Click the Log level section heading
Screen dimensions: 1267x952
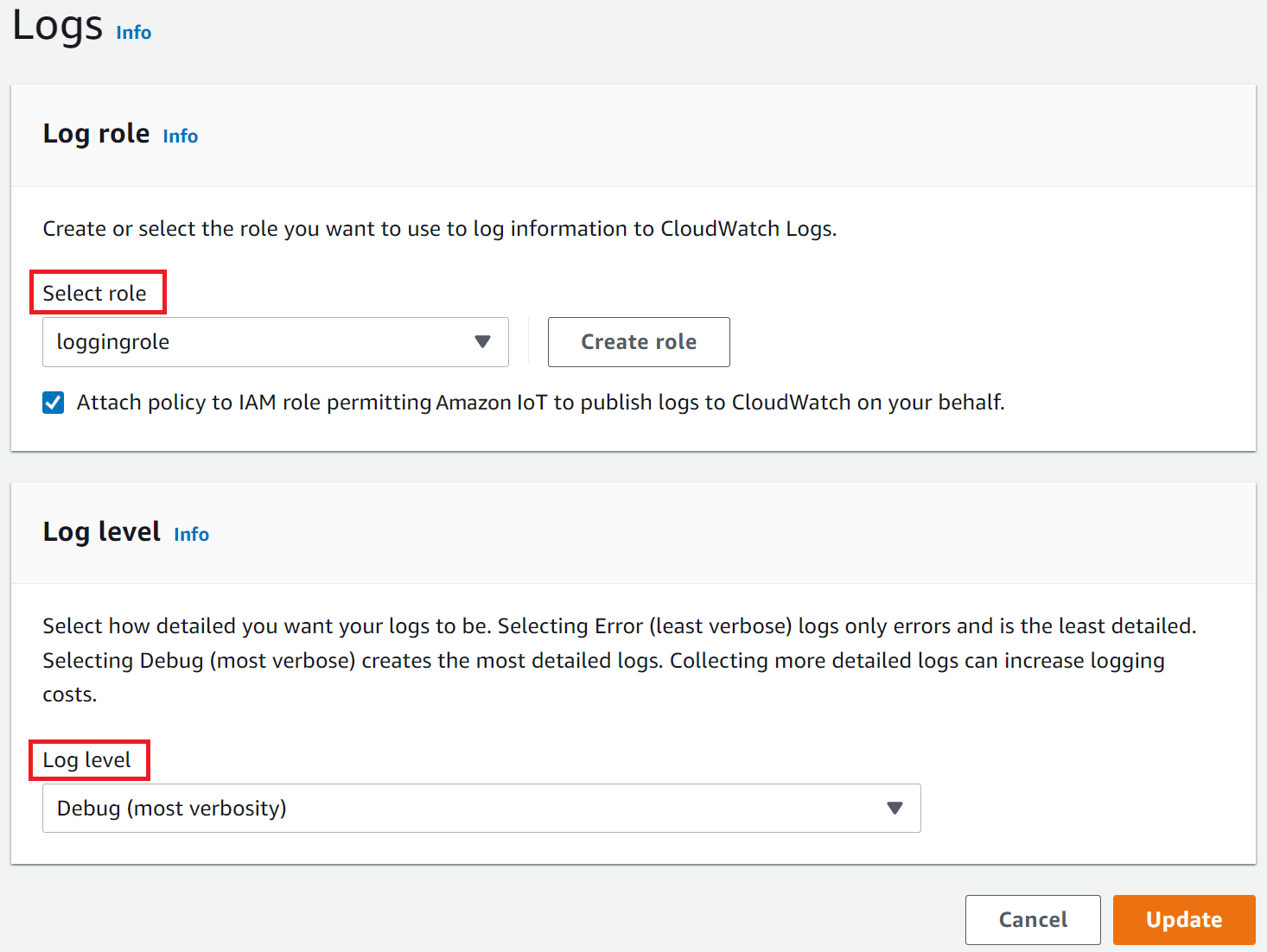click(102, 532)
